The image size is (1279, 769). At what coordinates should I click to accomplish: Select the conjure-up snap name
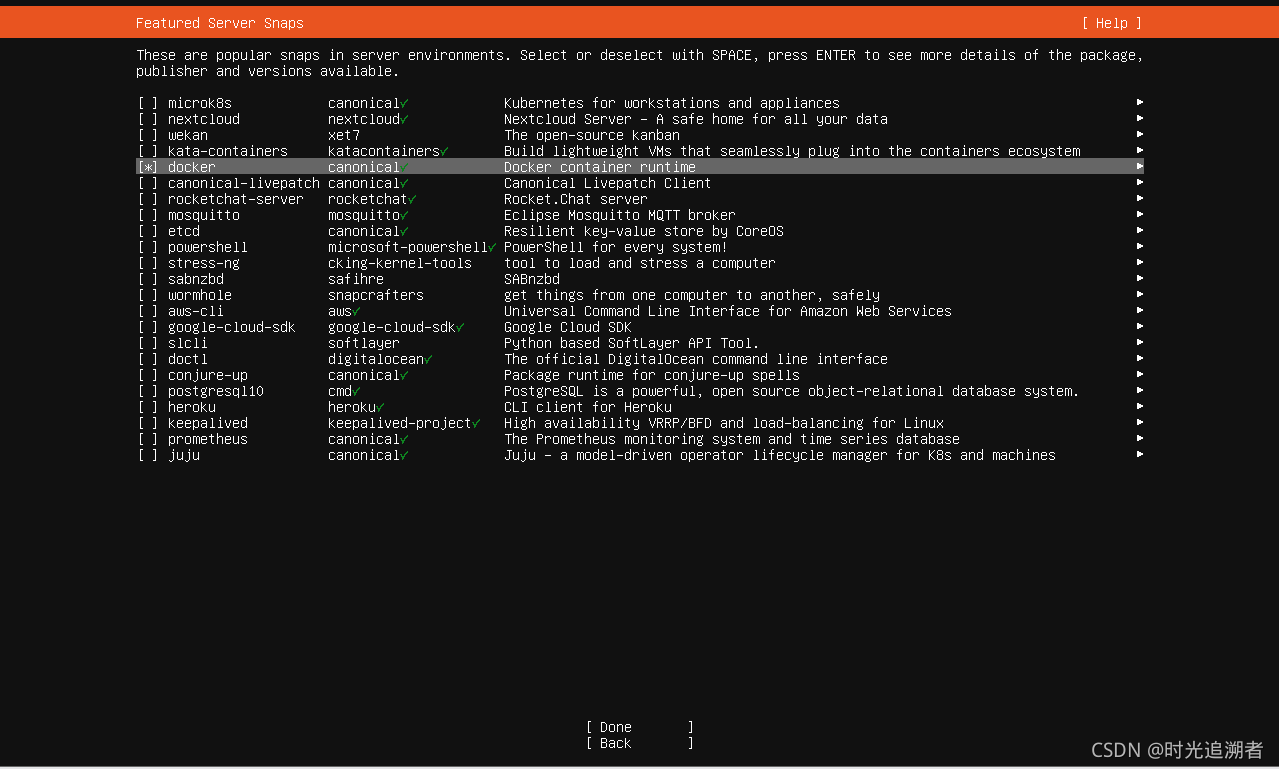(208, 375)
